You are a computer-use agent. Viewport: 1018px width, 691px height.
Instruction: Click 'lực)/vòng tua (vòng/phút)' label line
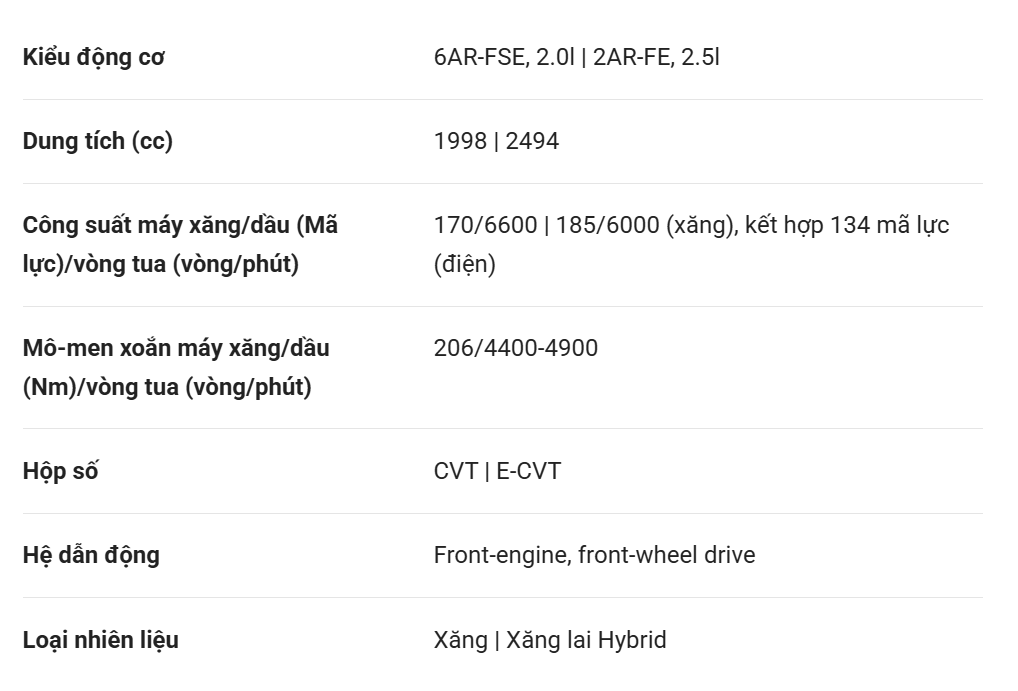point(161,265)
